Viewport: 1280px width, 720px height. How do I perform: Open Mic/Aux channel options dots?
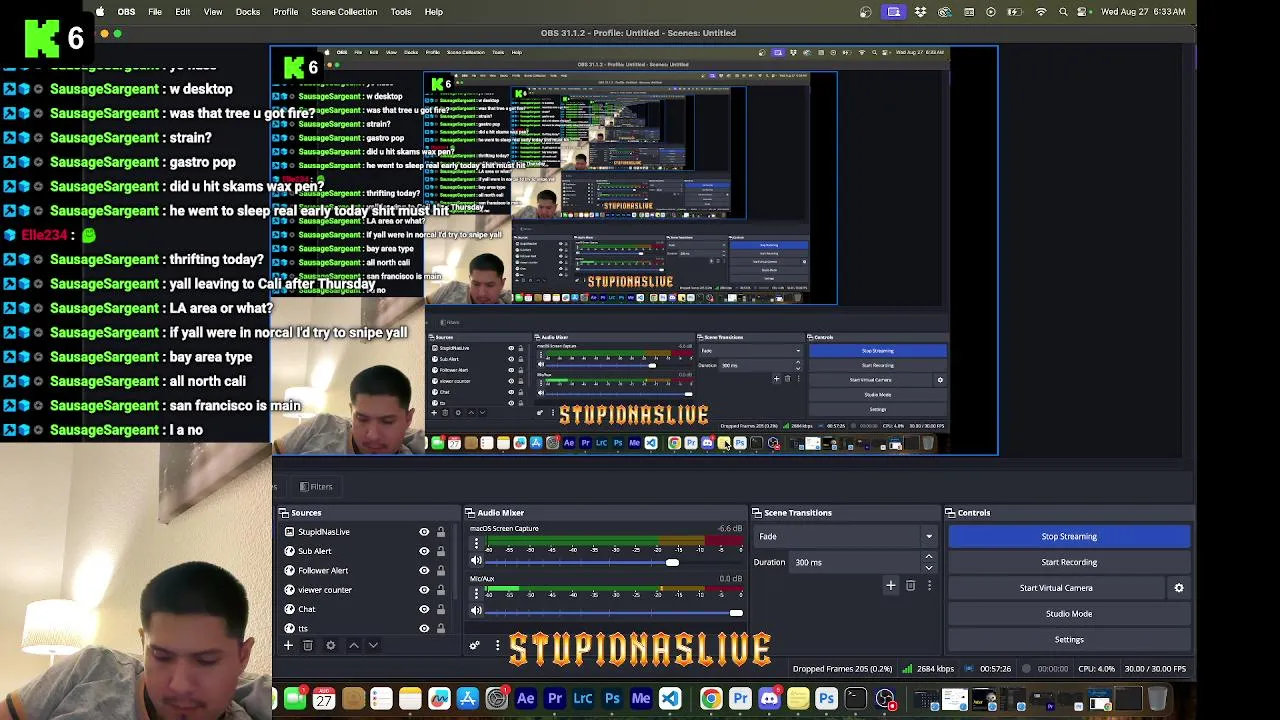click(x=476, y=595)
